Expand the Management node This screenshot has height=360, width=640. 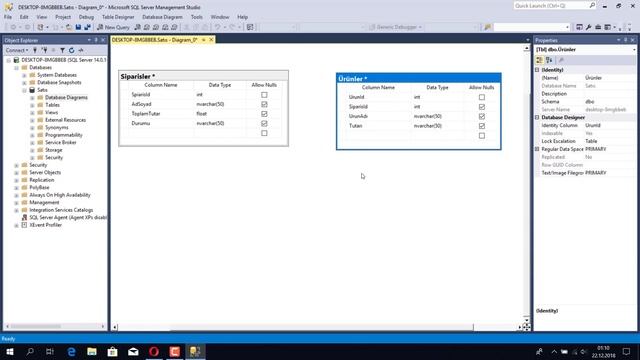point(16,203)
